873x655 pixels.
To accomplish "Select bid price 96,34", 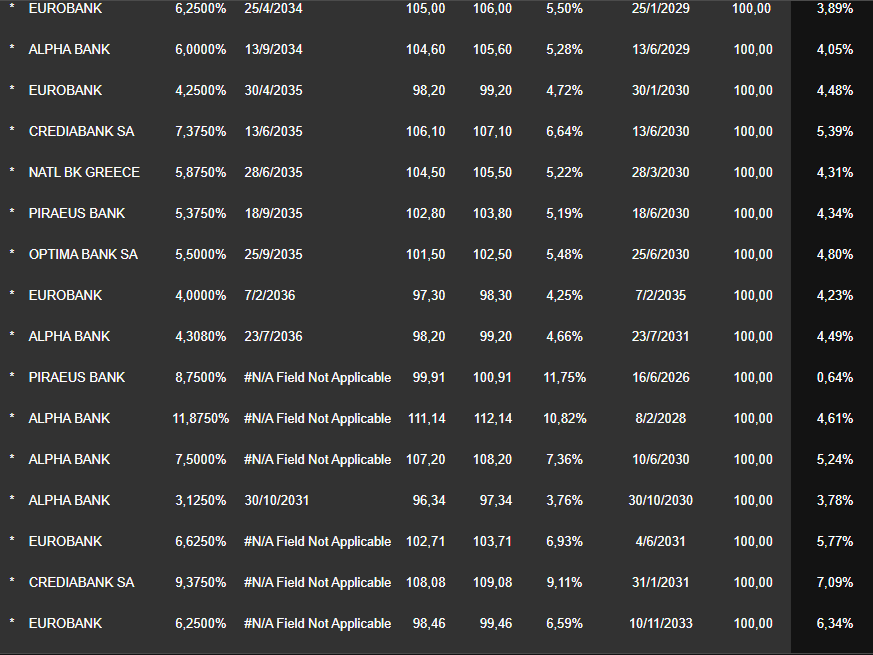I will 429,500.
